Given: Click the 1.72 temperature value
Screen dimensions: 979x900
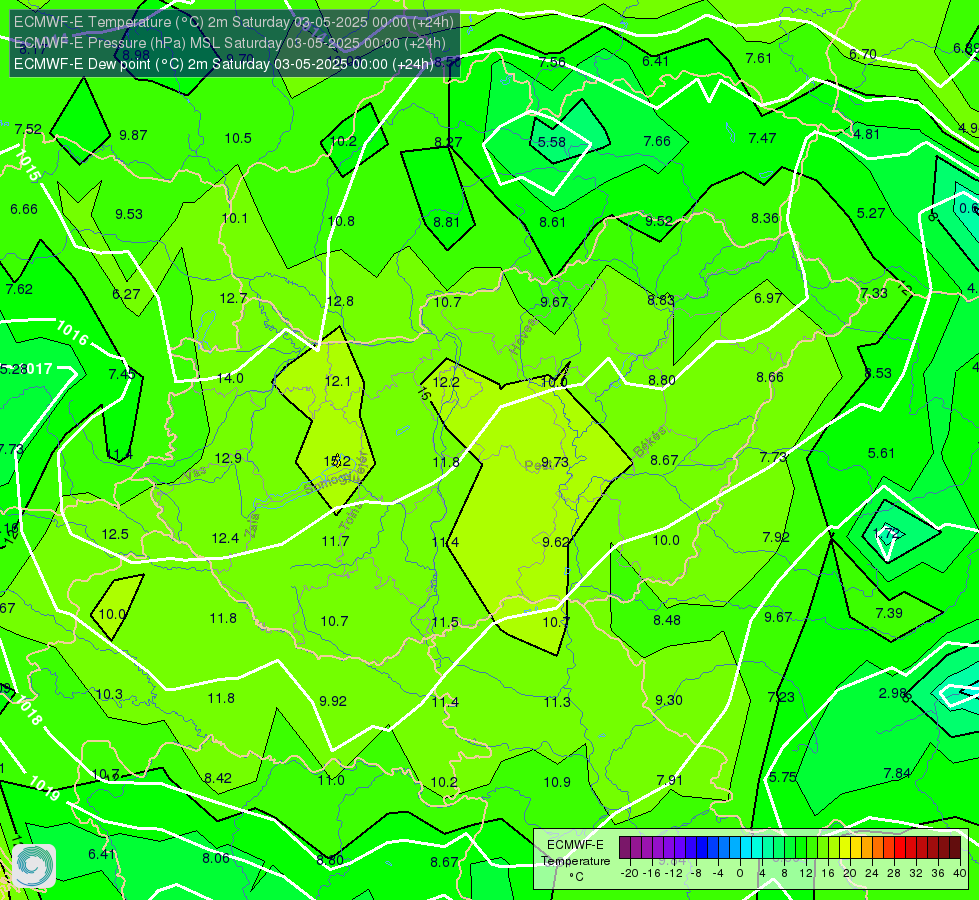Looking at the screenshot, I should pos(887,533).
